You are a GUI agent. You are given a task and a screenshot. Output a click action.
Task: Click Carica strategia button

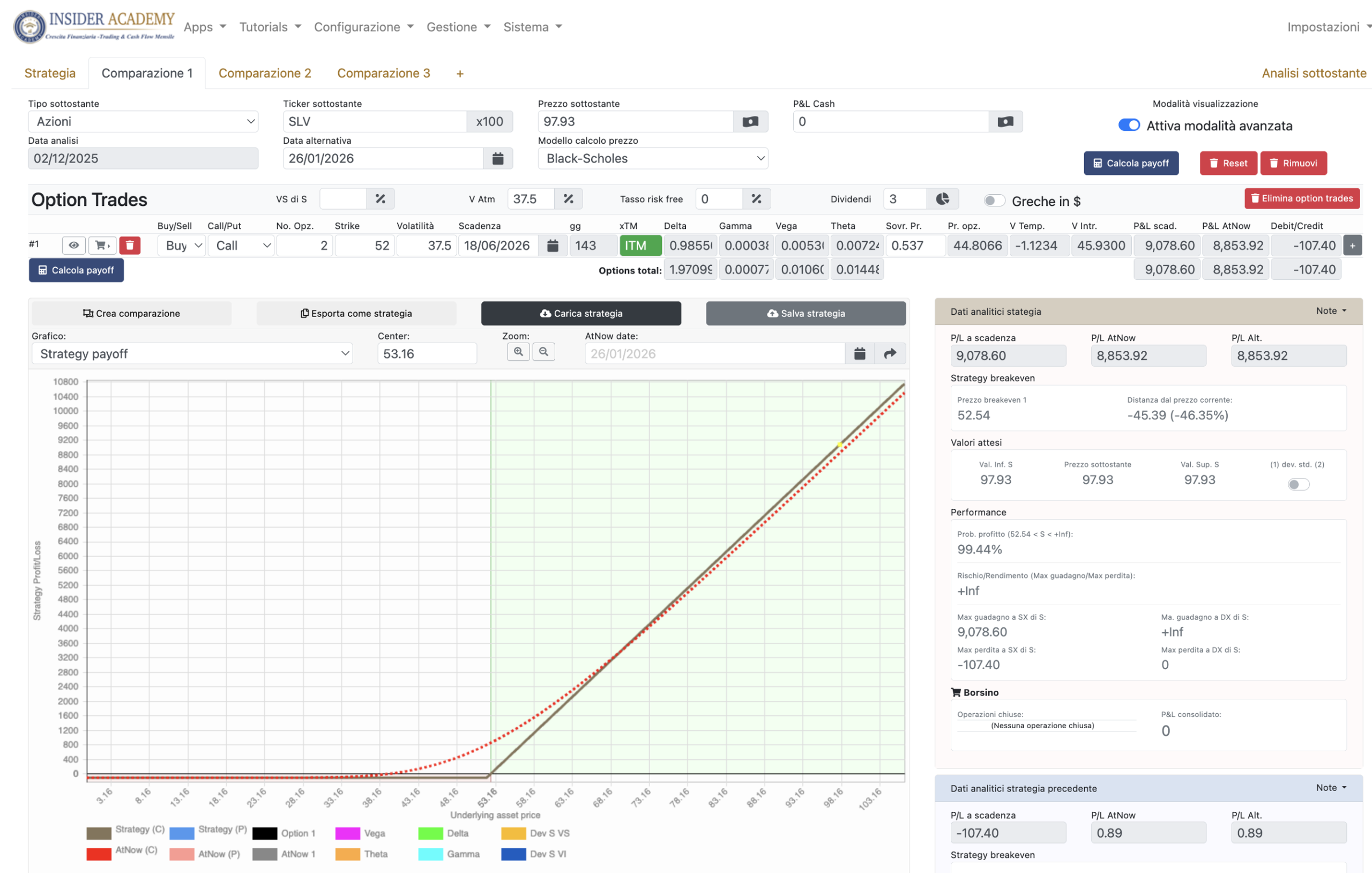pyautogui.click(x=581, y=313)
